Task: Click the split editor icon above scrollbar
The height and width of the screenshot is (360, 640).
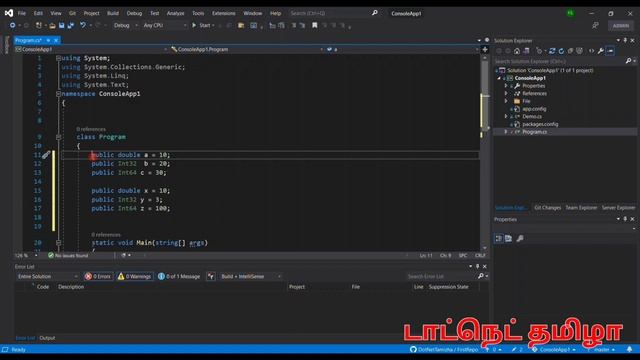Action: coord(485,49)
